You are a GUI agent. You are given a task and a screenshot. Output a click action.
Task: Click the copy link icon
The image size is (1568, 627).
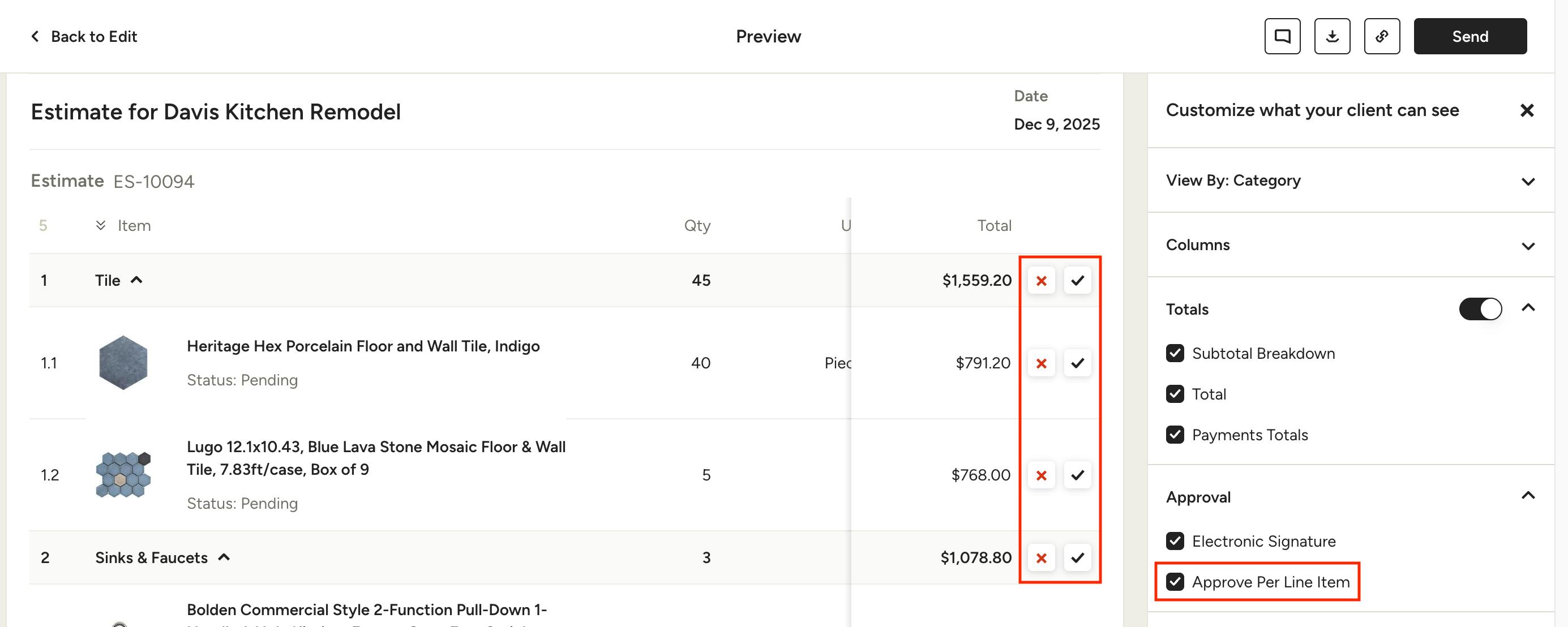[x=1382, y=37]
